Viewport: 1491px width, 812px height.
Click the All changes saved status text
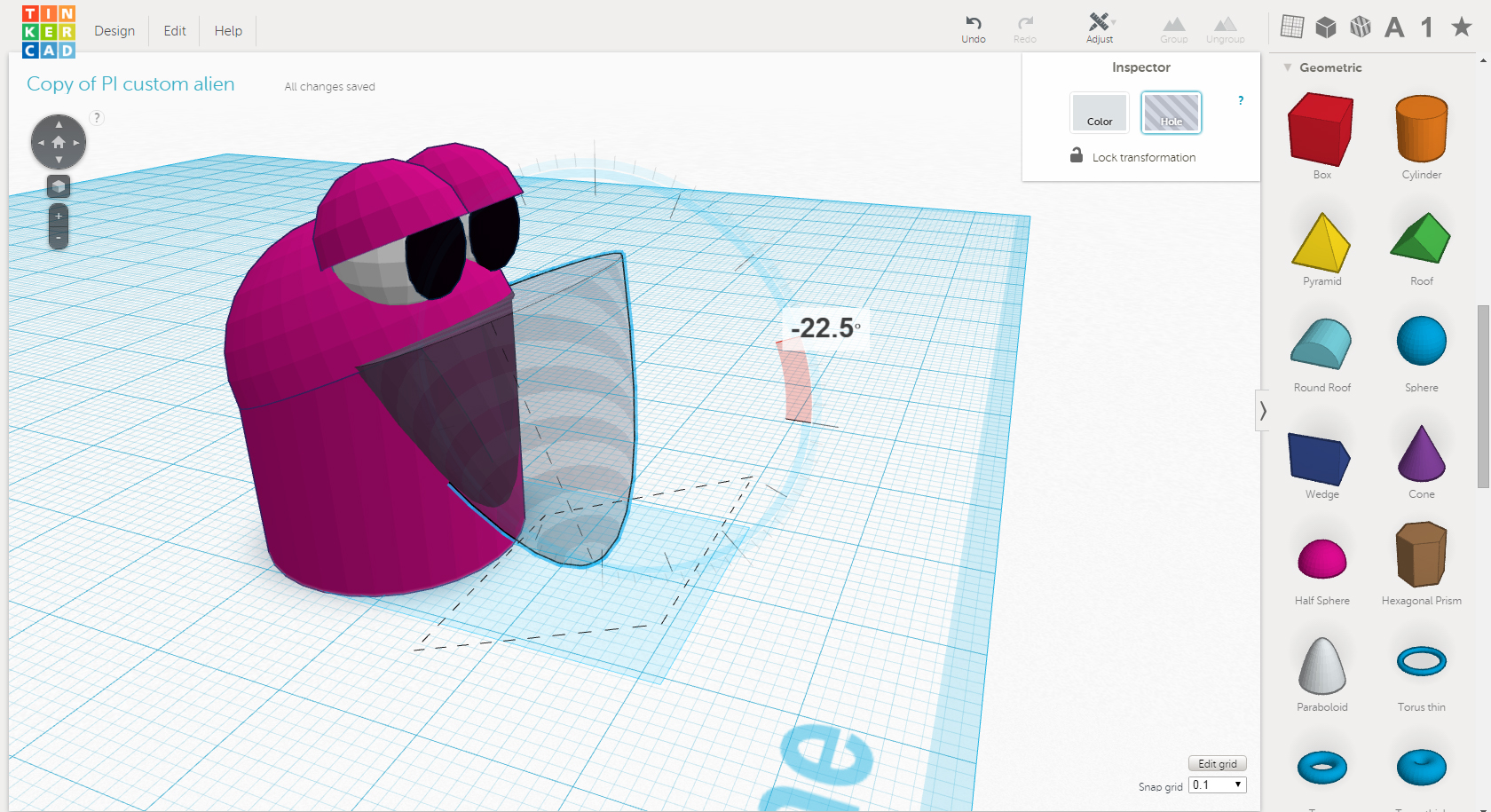tap(329, 86)
